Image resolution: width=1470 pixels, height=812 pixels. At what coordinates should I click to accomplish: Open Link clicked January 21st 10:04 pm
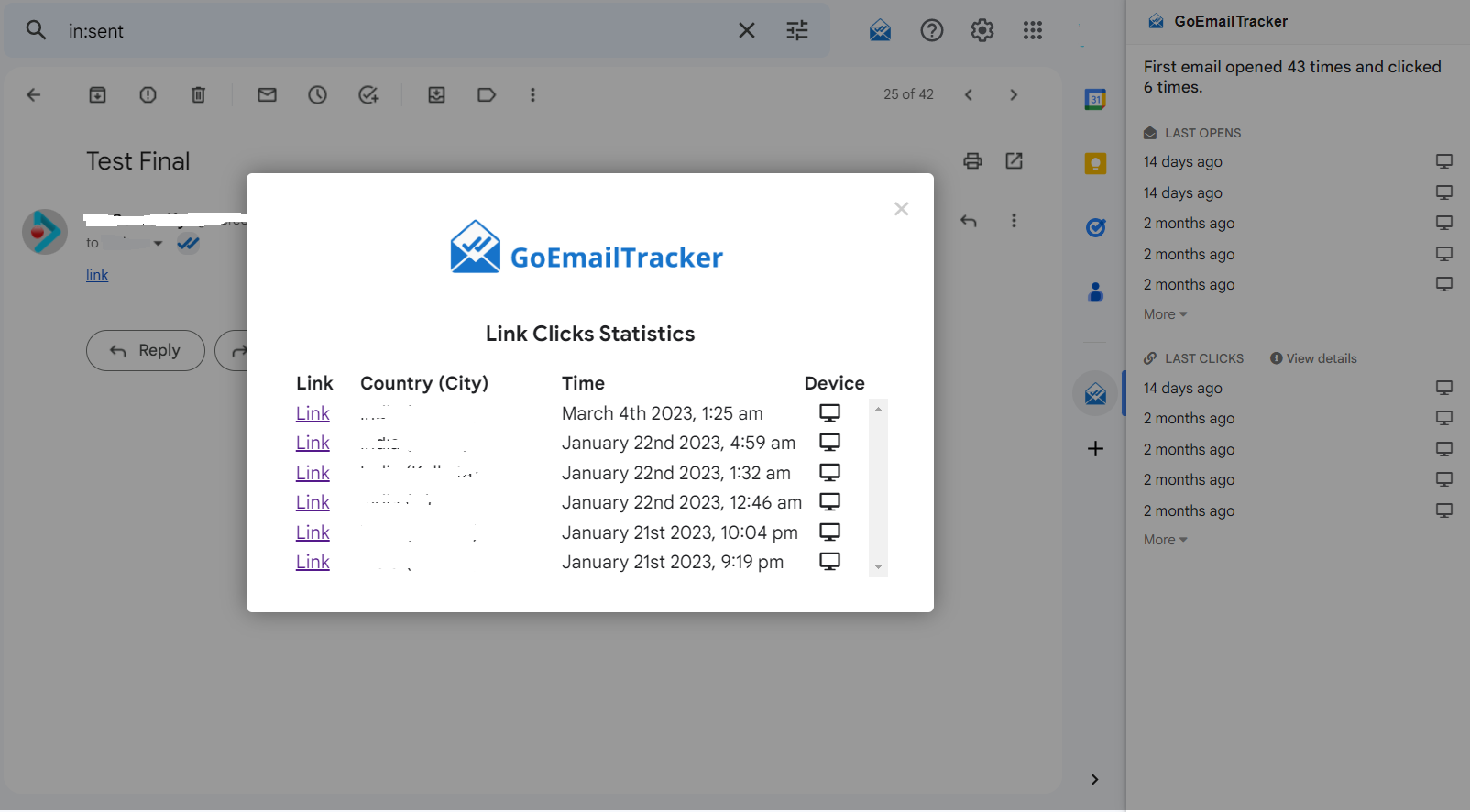click(x=313, y=532)
